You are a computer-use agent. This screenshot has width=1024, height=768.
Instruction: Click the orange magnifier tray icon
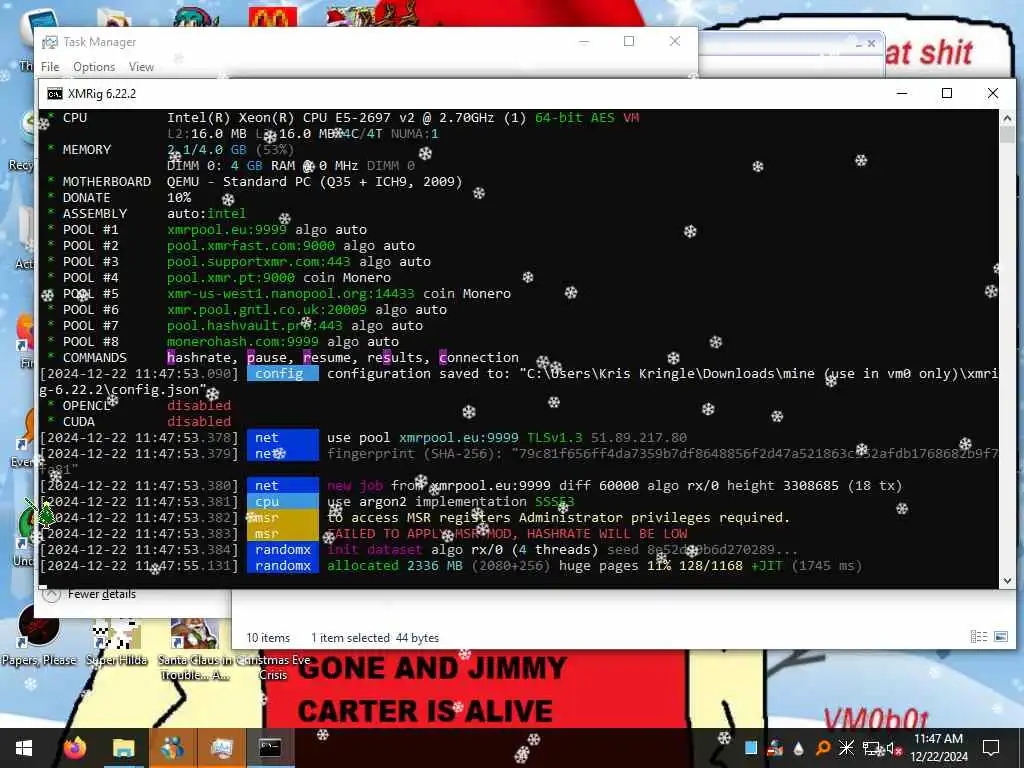point(822,748)
